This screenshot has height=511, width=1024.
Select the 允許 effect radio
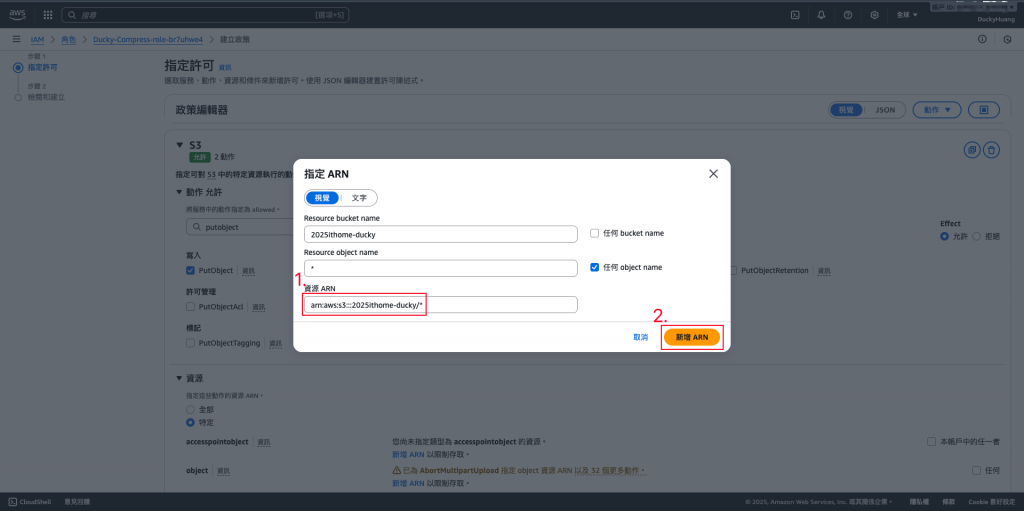pos(944,237)
